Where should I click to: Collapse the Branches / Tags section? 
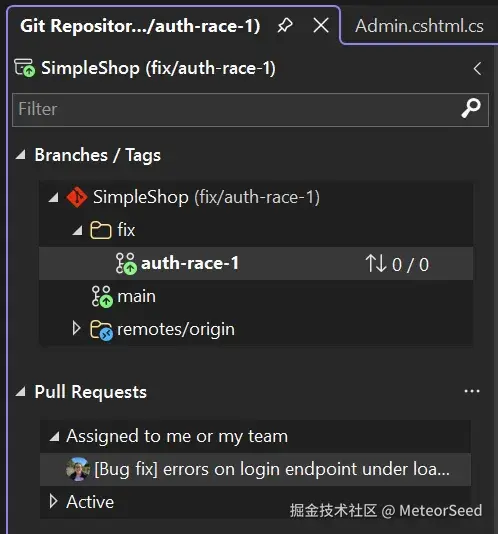[x=21, y=155]
